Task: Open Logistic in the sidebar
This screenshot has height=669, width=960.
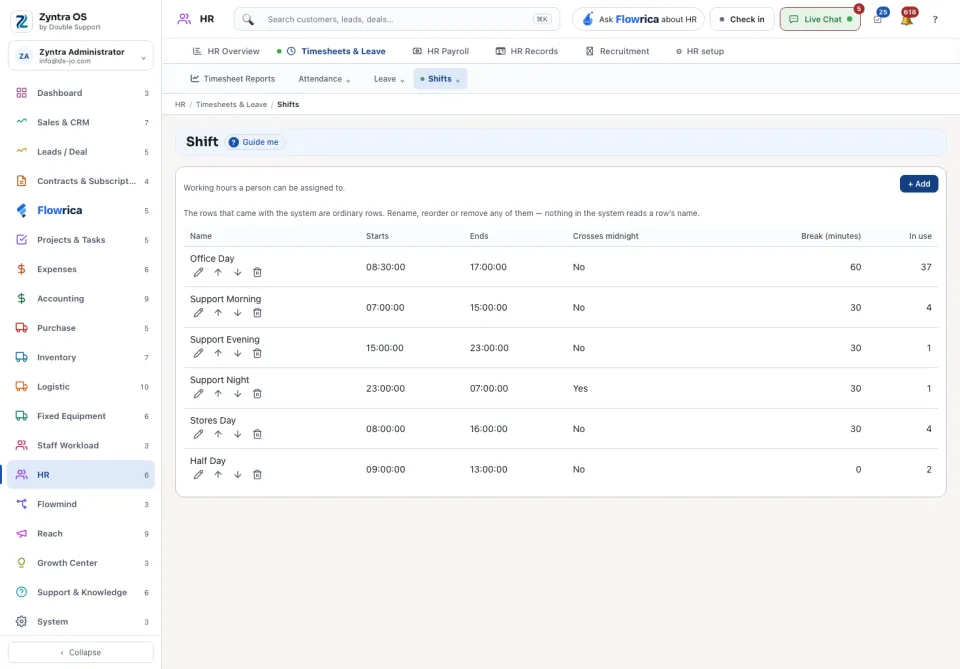Action: click(x=81, y=387)
